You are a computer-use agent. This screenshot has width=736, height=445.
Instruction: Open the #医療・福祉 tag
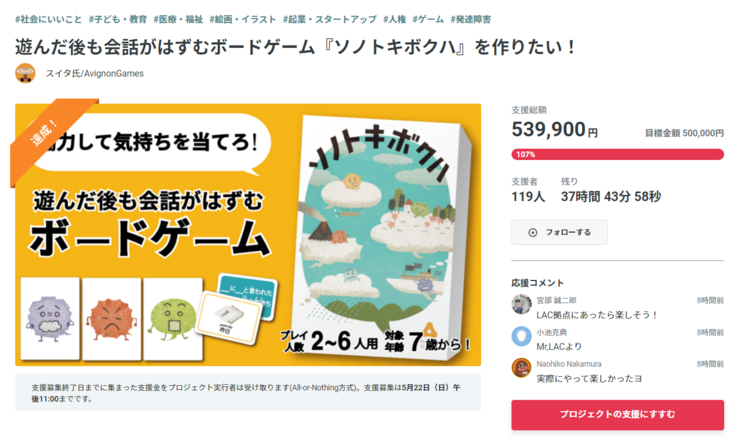pos(179,19)
